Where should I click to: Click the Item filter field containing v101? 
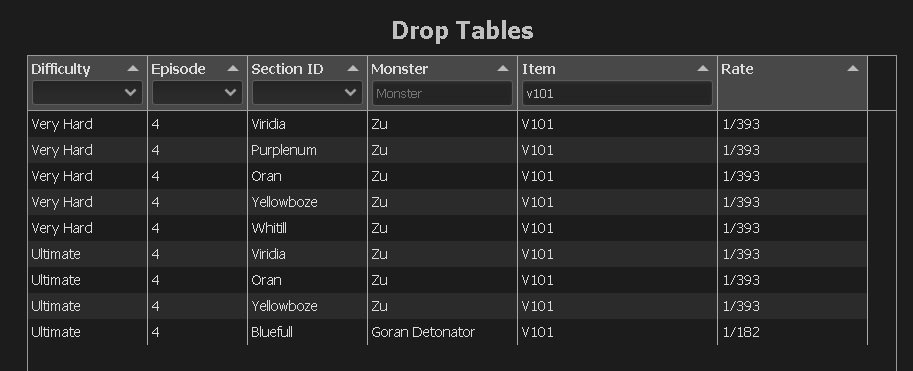coord(618,93)
